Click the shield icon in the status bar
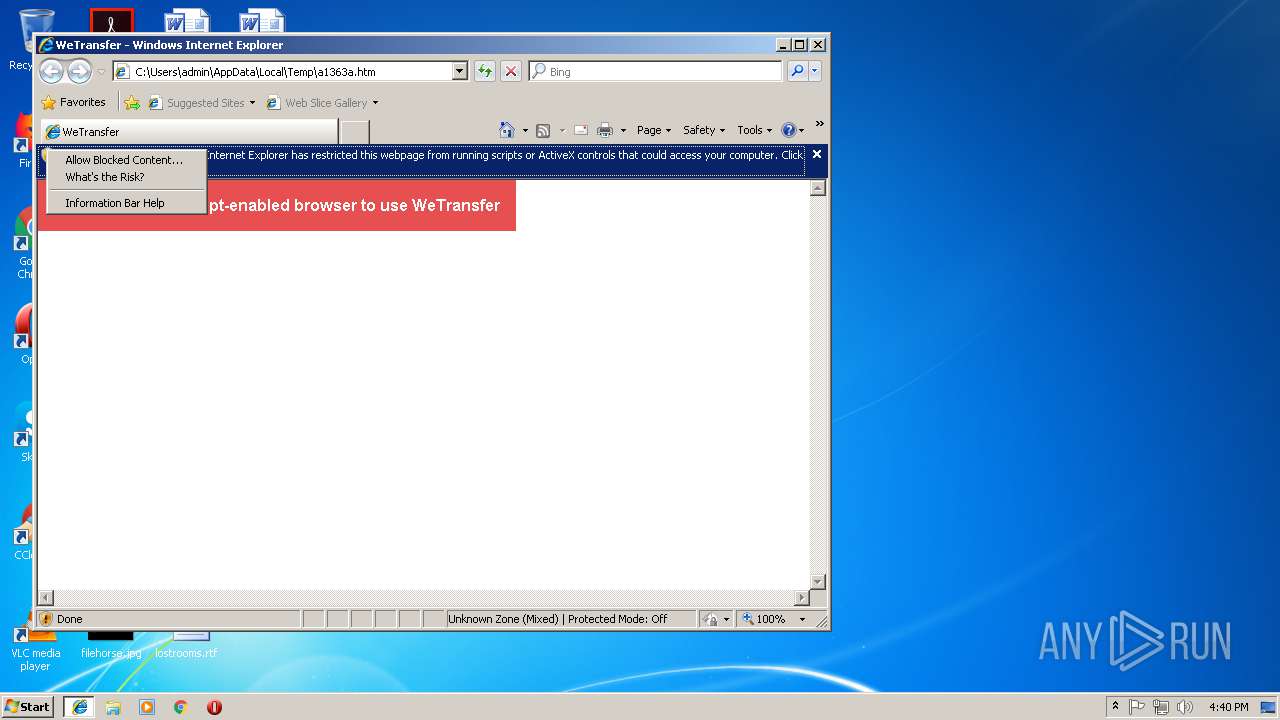The height and width of the screenshot is (720, 1280). click(x=46, y=619)
